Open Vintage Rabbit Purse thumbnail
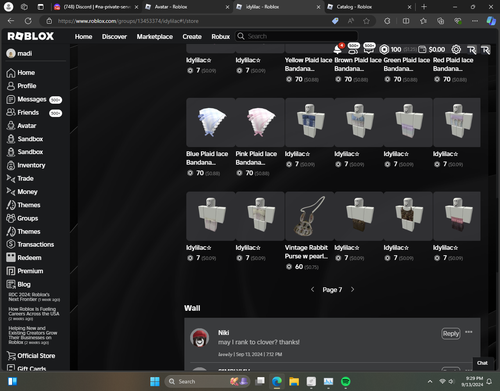This screenshot has height=391, width=500. click(309, 216)
